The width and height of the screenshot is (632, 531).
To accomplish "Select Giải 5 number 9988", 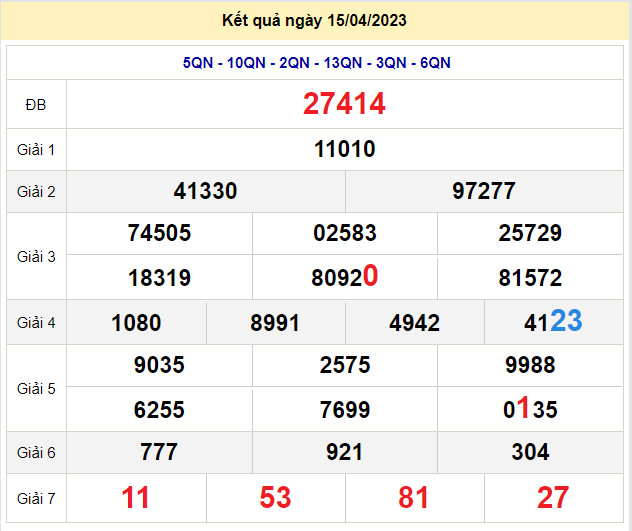I will (530, 365).
